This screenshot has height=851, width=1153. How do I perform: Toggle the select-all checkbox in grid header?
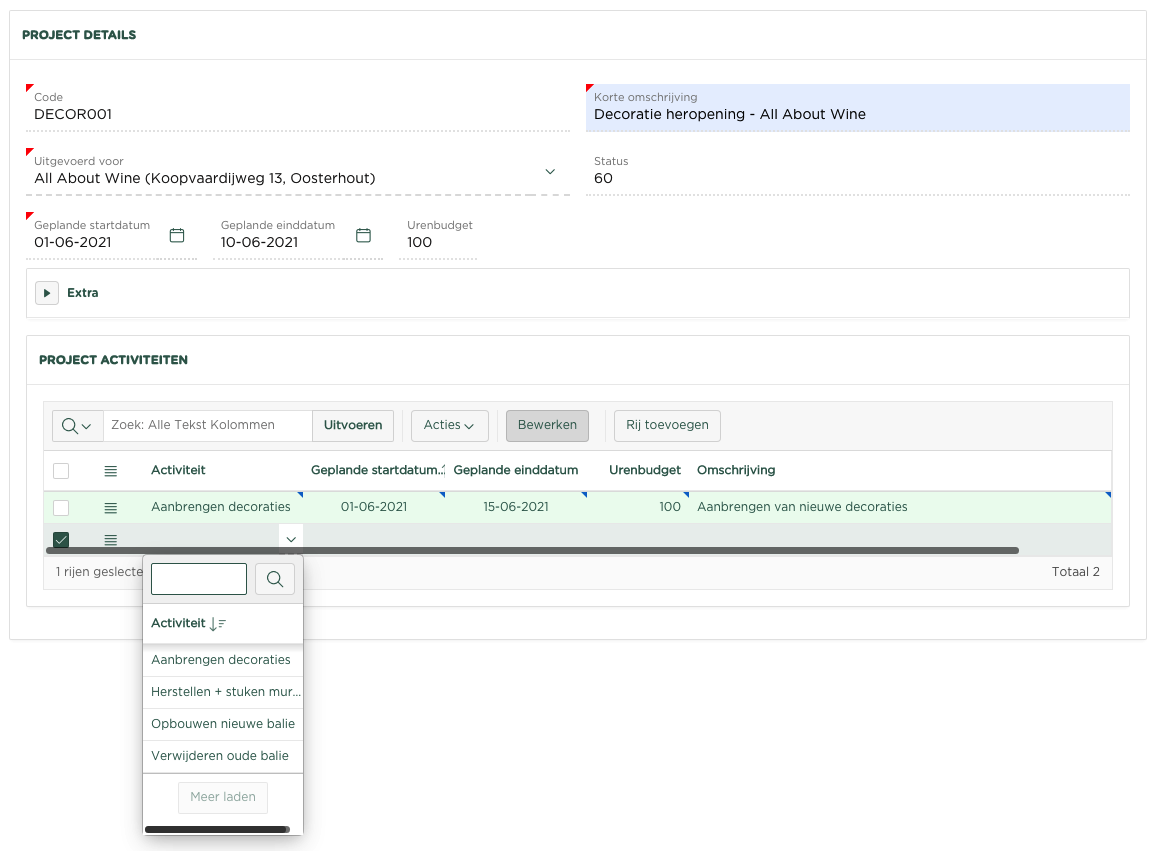click(61, 471)
